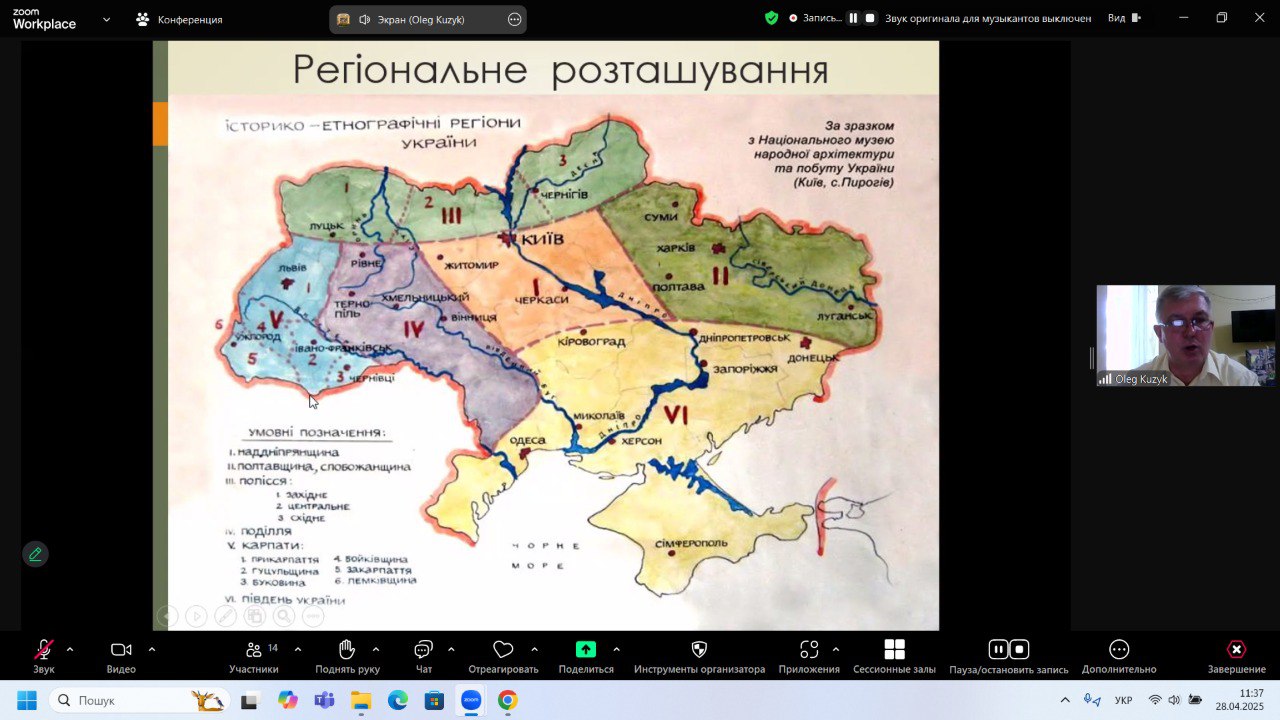Click the Отреагировать reactions heart icon

503,651
